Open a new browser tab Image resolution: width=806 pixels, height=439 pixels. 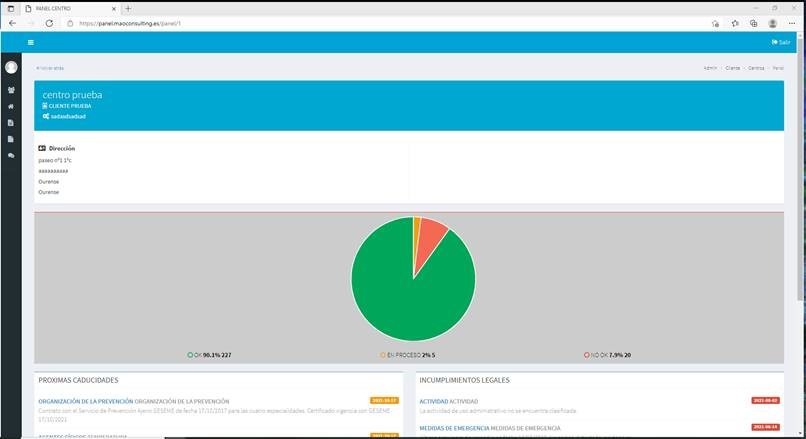point(128,8)
